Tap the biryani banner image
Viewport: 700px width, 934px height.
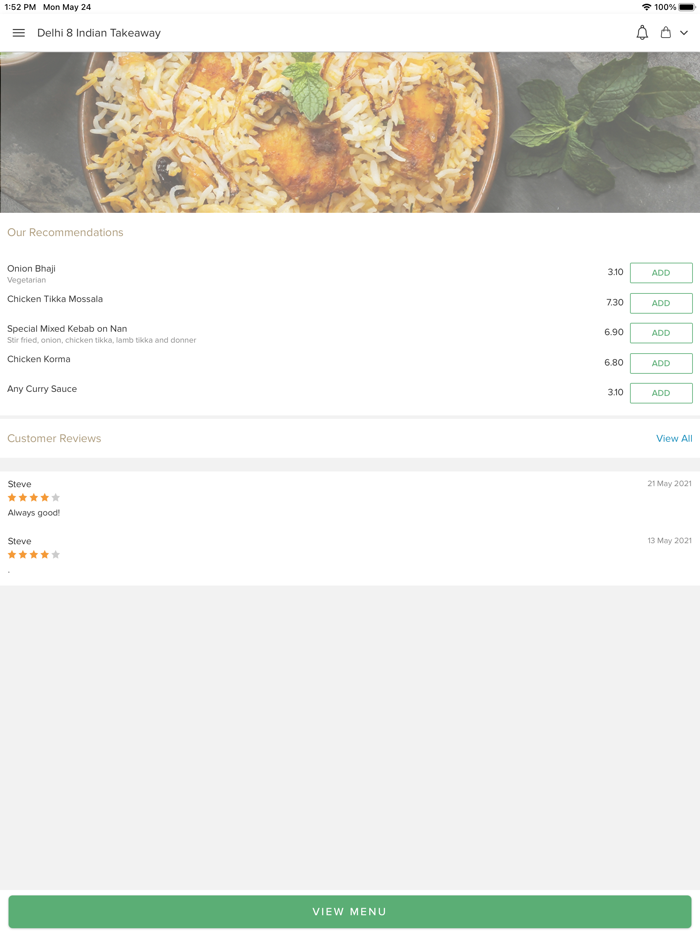(350, 132)
